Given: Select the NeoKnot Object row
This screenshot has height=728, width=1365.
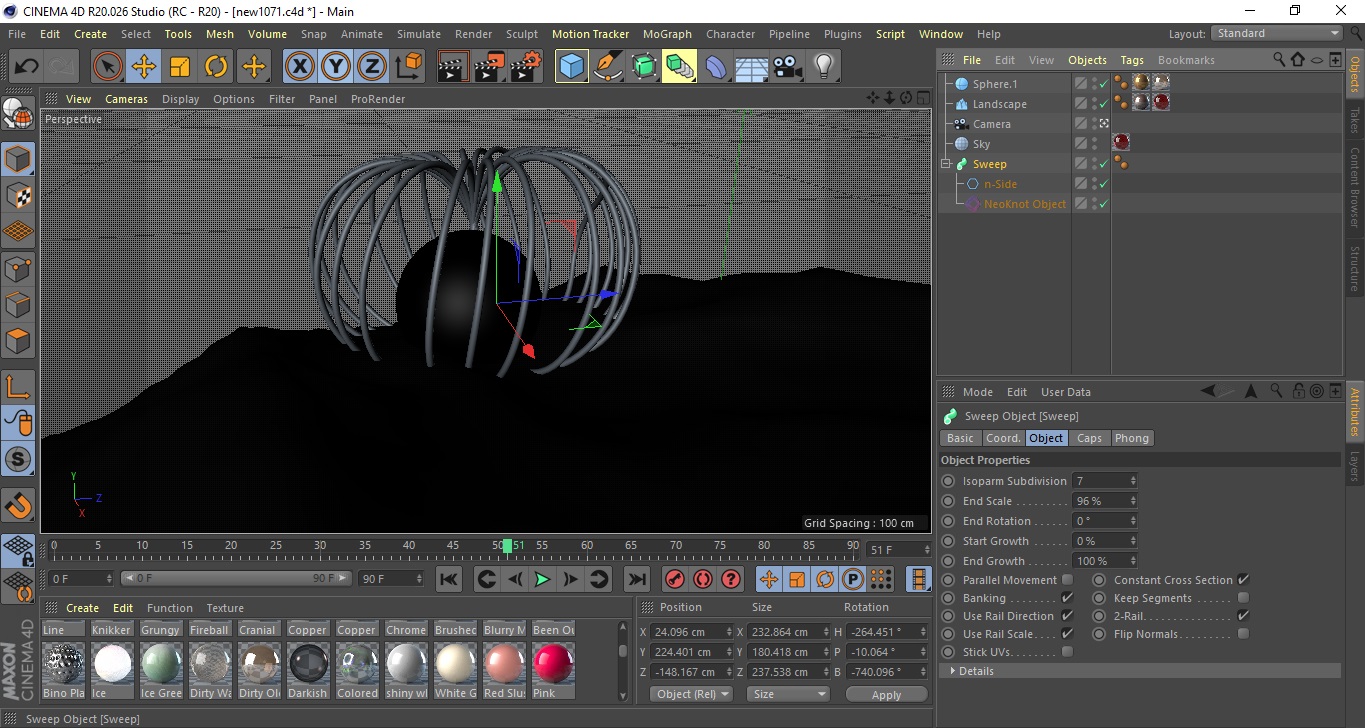Looking at the screenshot, I should [1024, 204].
